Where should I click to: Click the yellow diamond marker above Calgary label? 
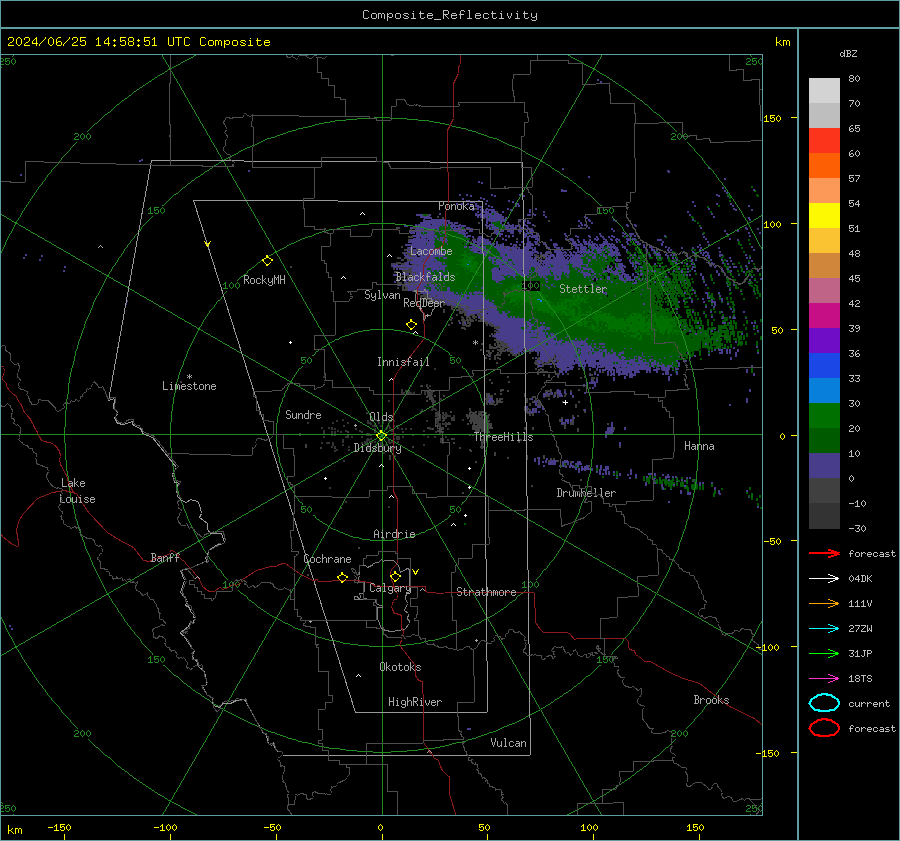click(x=395, y=576)
